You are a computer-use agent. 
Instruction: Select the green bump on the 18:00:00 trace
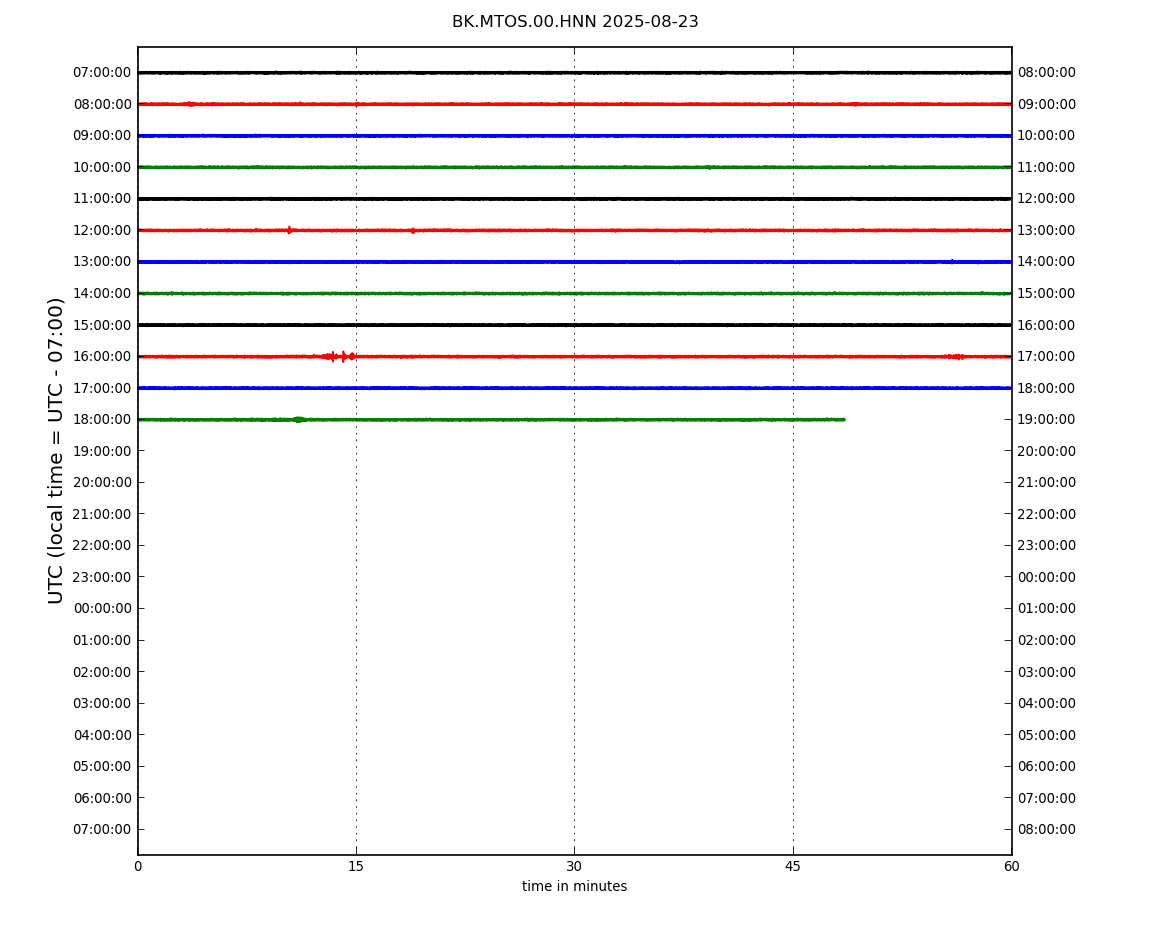pos(298,420)
